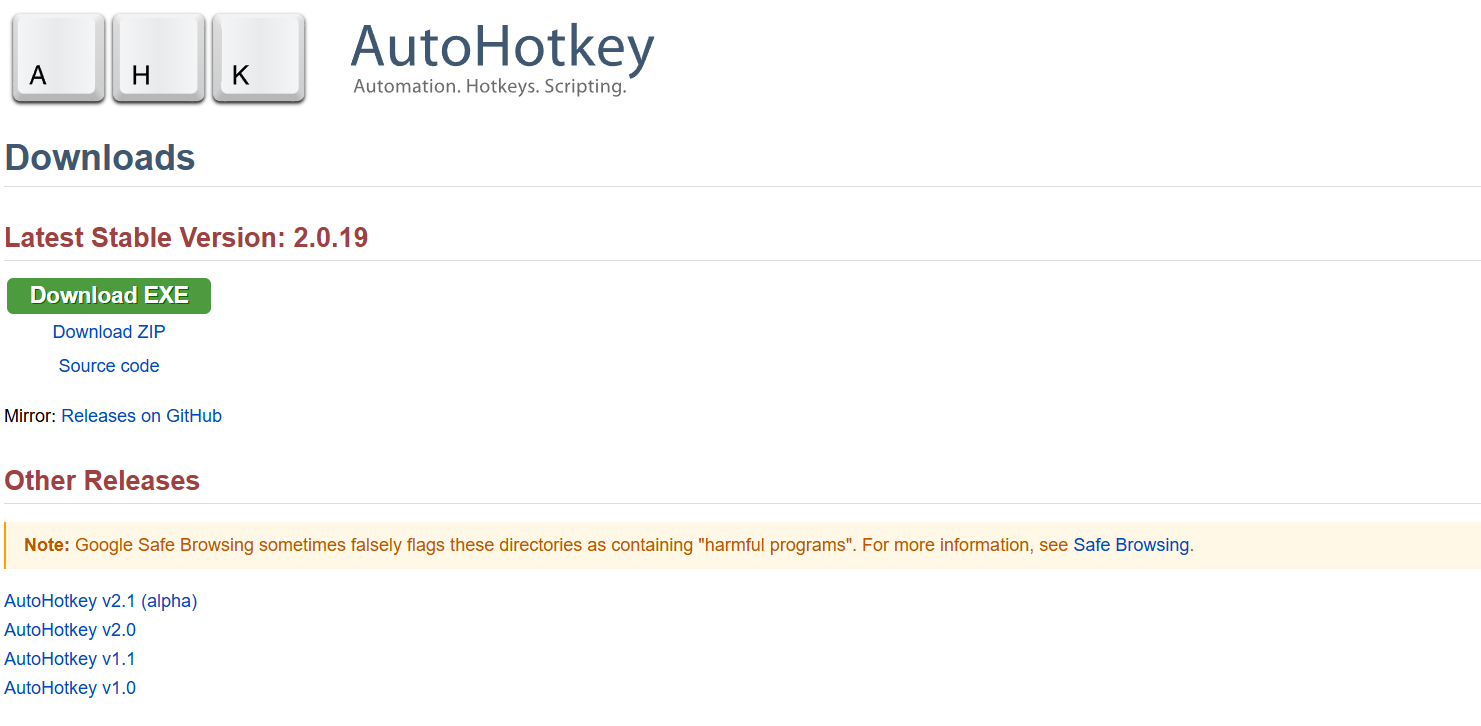Open AutoHotkey v1.1 releases
Viewport: 1481px width, 726px height.
coord(69,658)
